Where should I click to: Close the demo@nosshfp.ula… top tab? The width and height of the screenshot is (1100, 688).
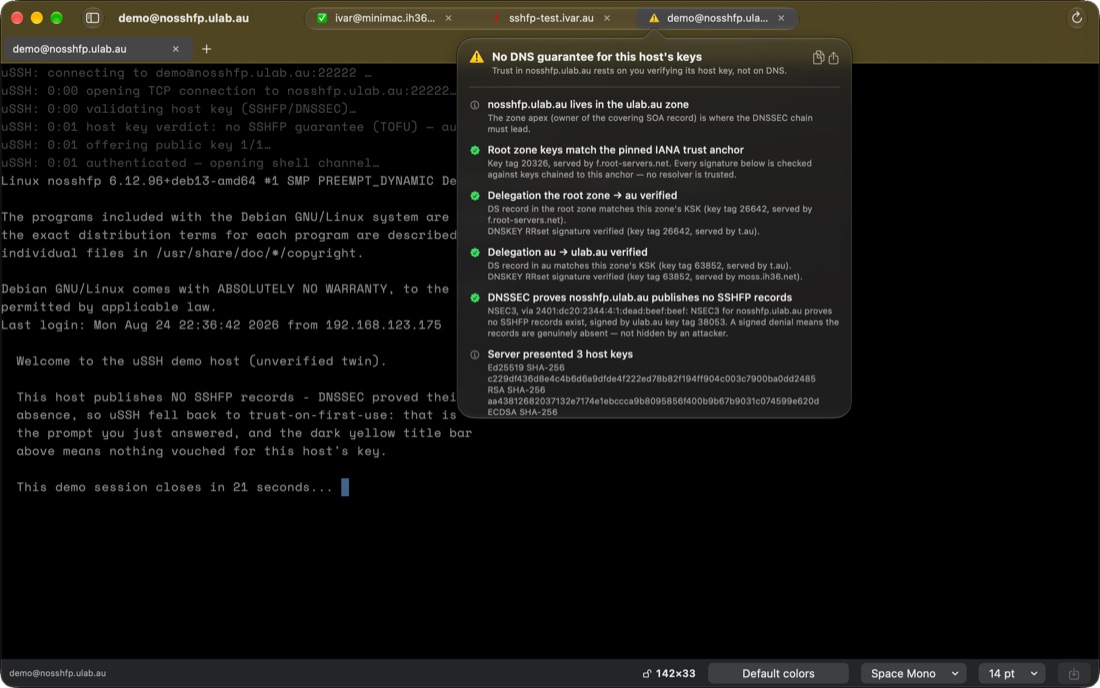click(781, 18)
